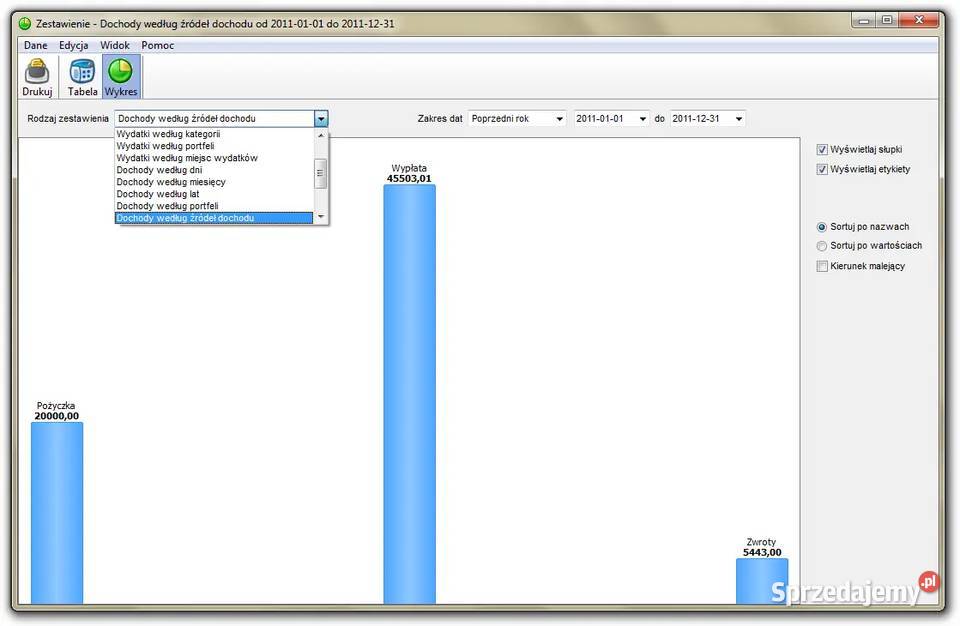Select Sortuj po nazwach radio button
The image size is (960, 626).
pyautogui.click(x=822, y=227)
